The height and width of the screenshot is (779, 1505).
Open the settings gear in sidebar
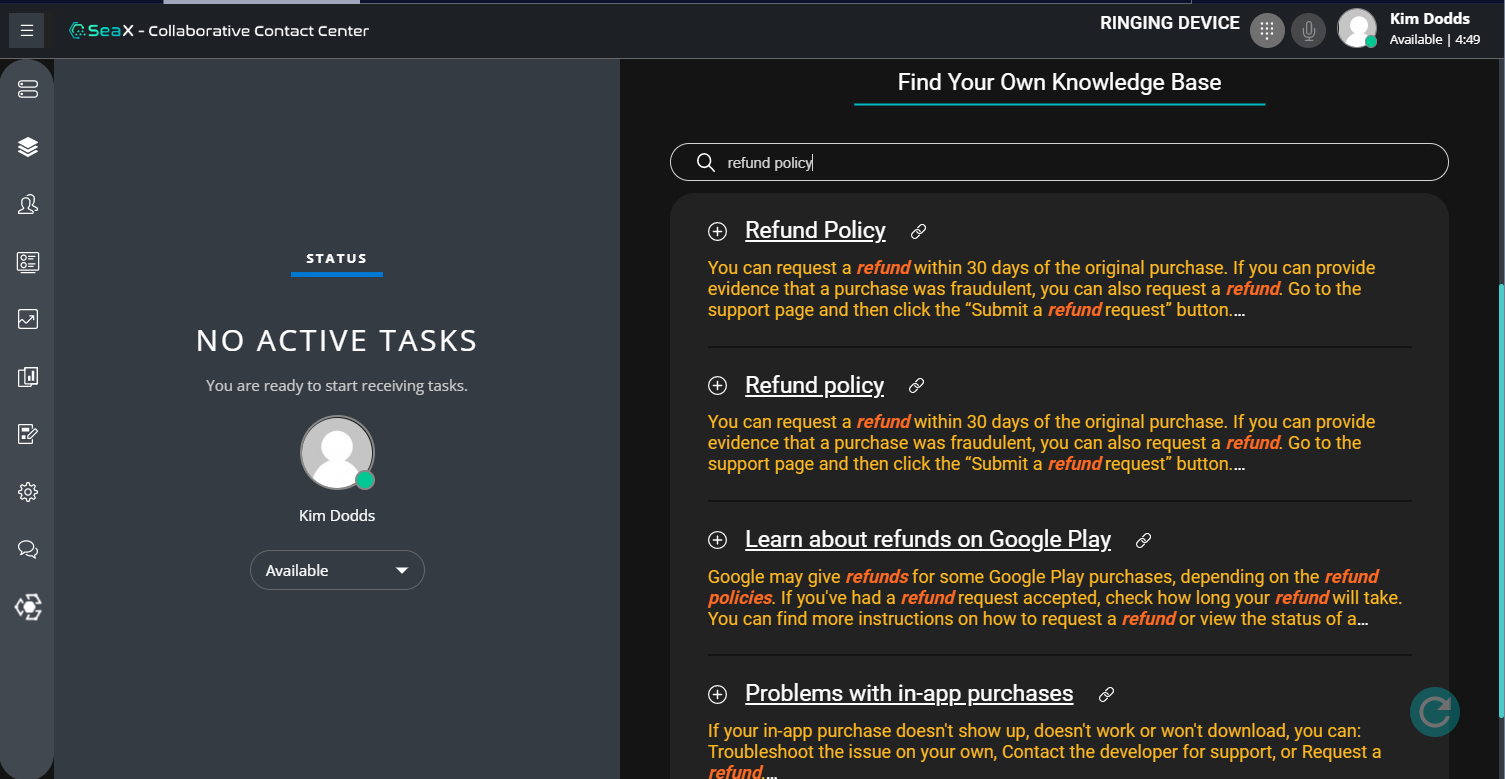[x=28, y=492]
